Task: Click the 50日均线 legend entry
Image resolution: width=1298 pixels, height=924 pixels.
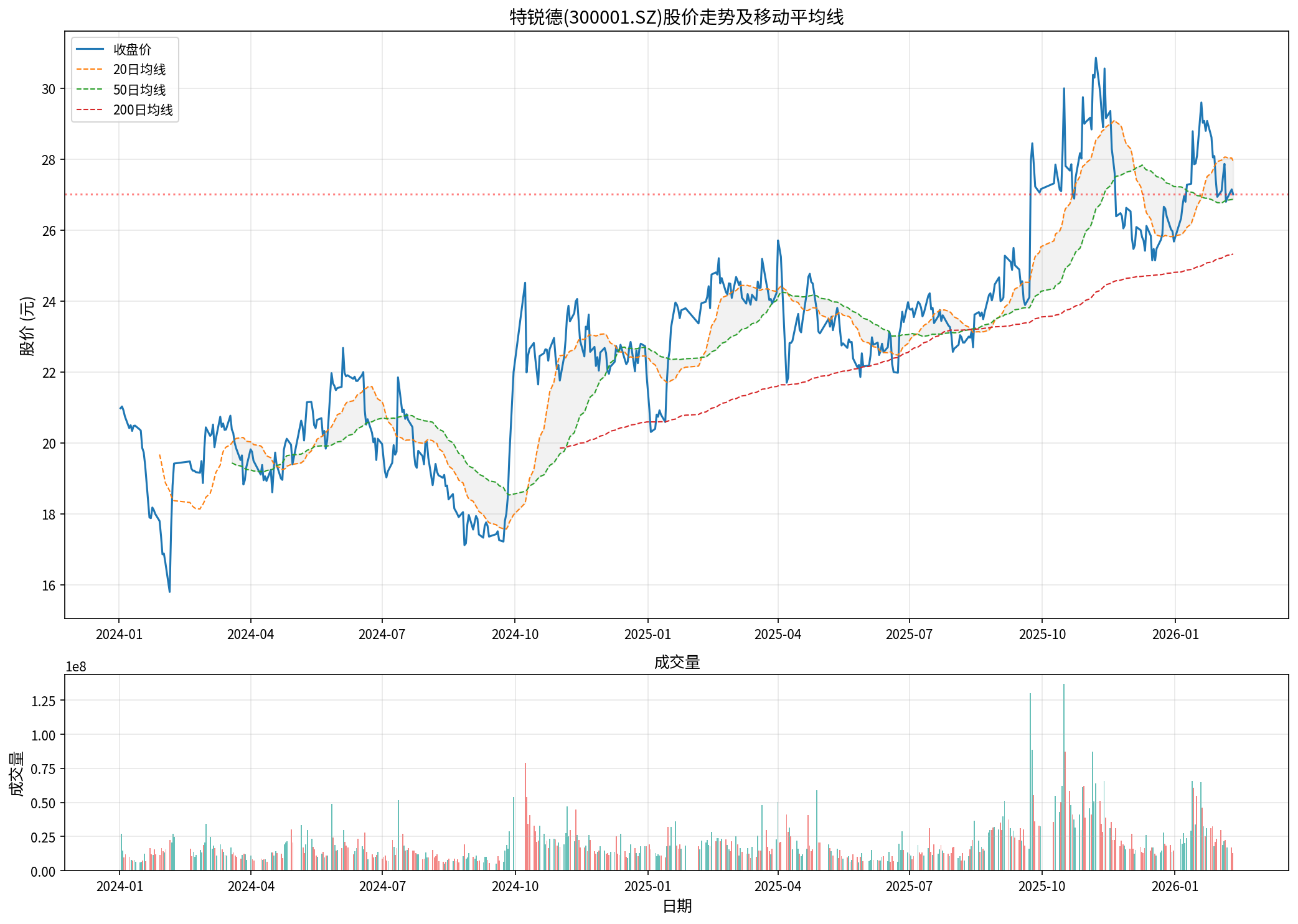Action: click(139, 90)
